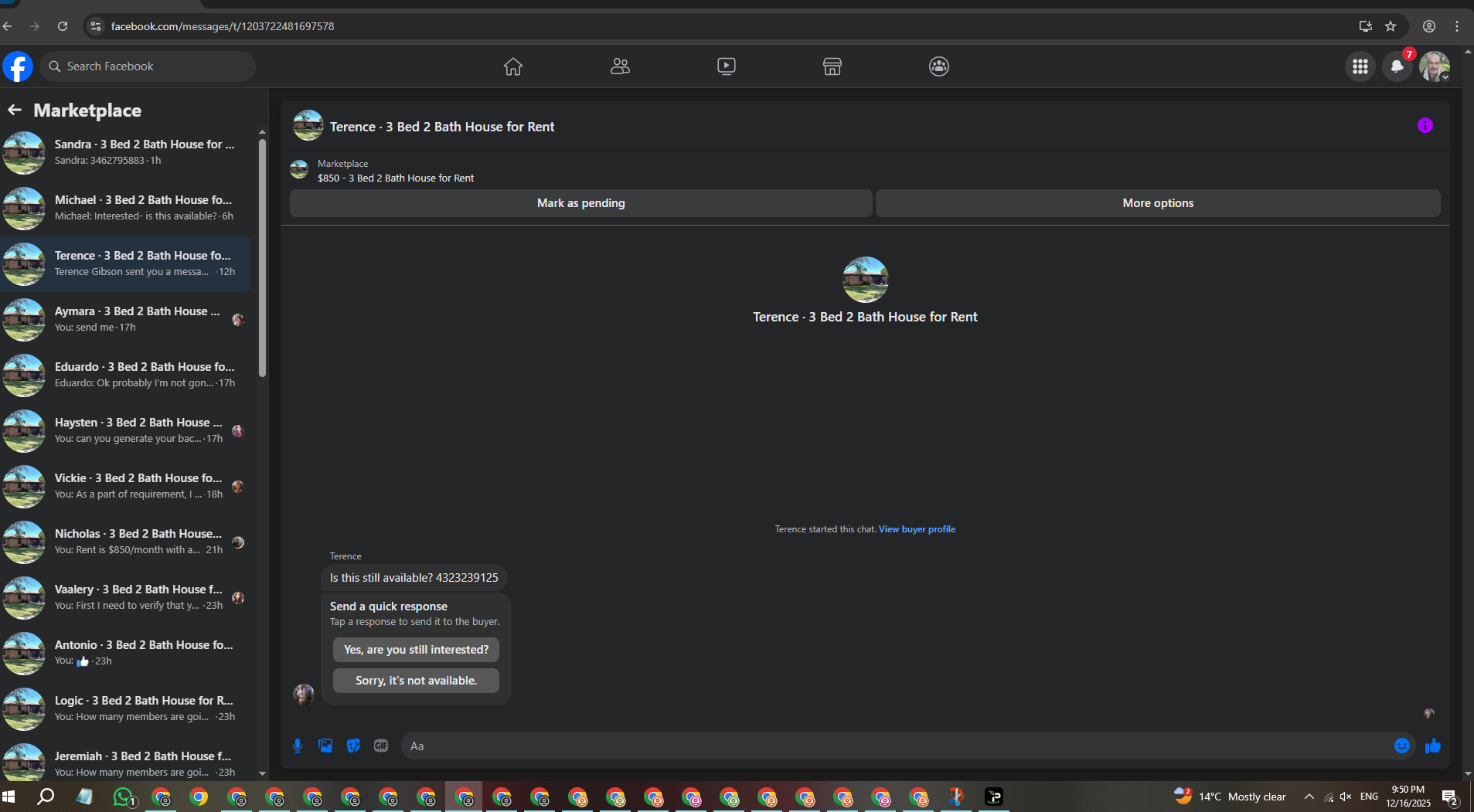Open Haysten's conversation
Screen dimensions: 1474x812
pos(126,430)
